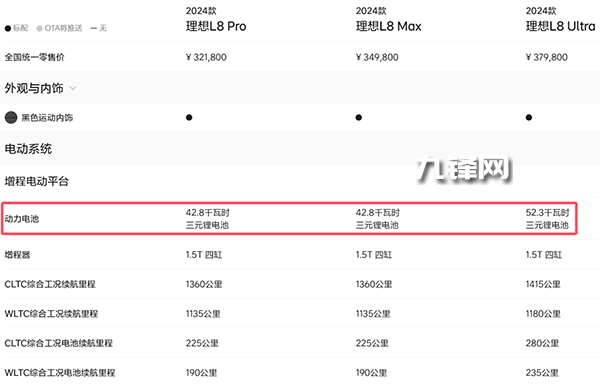Select the black 黑色运动内饰 color swatch
Screen dimensions: 600x384
(x=11, y=117)
